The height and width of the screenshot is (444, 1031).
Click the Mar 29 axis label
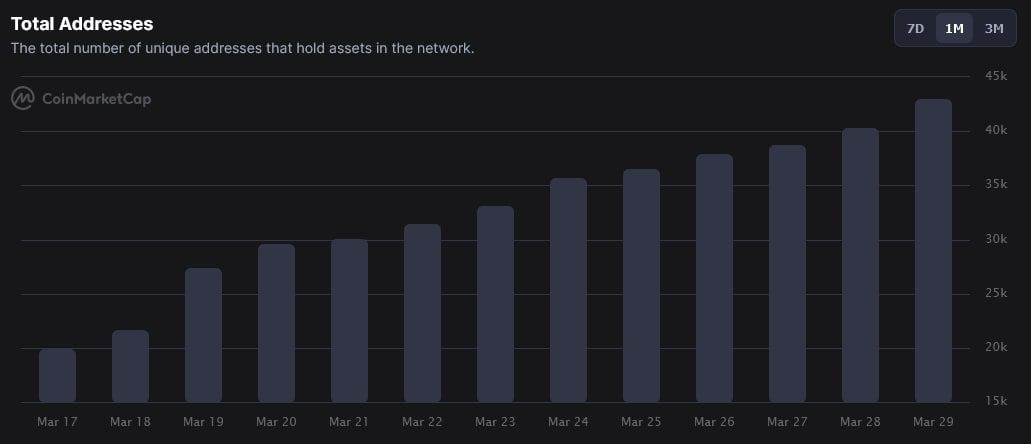[932, 422]
